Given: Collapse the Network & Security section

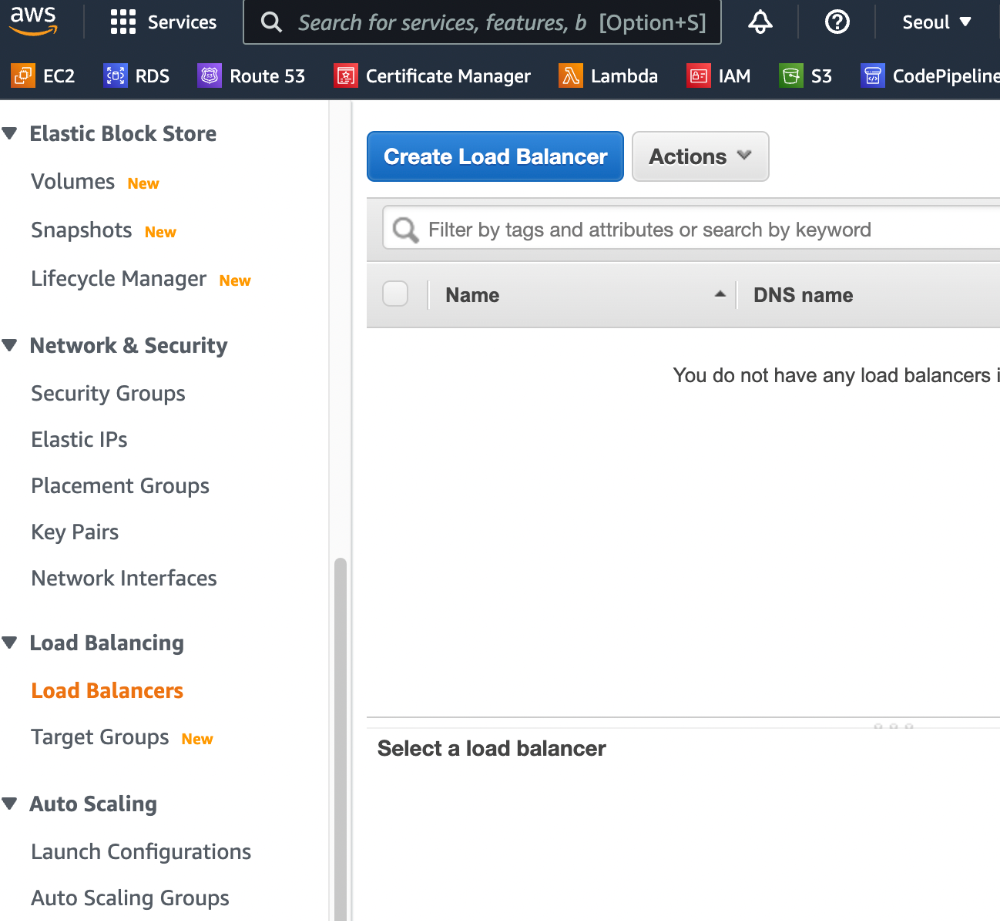Looking at the screenshot, I should [10, 345].
